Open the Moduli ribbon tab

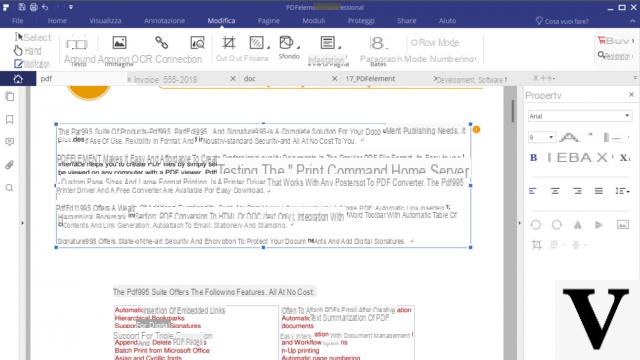[x=313, y=20]
